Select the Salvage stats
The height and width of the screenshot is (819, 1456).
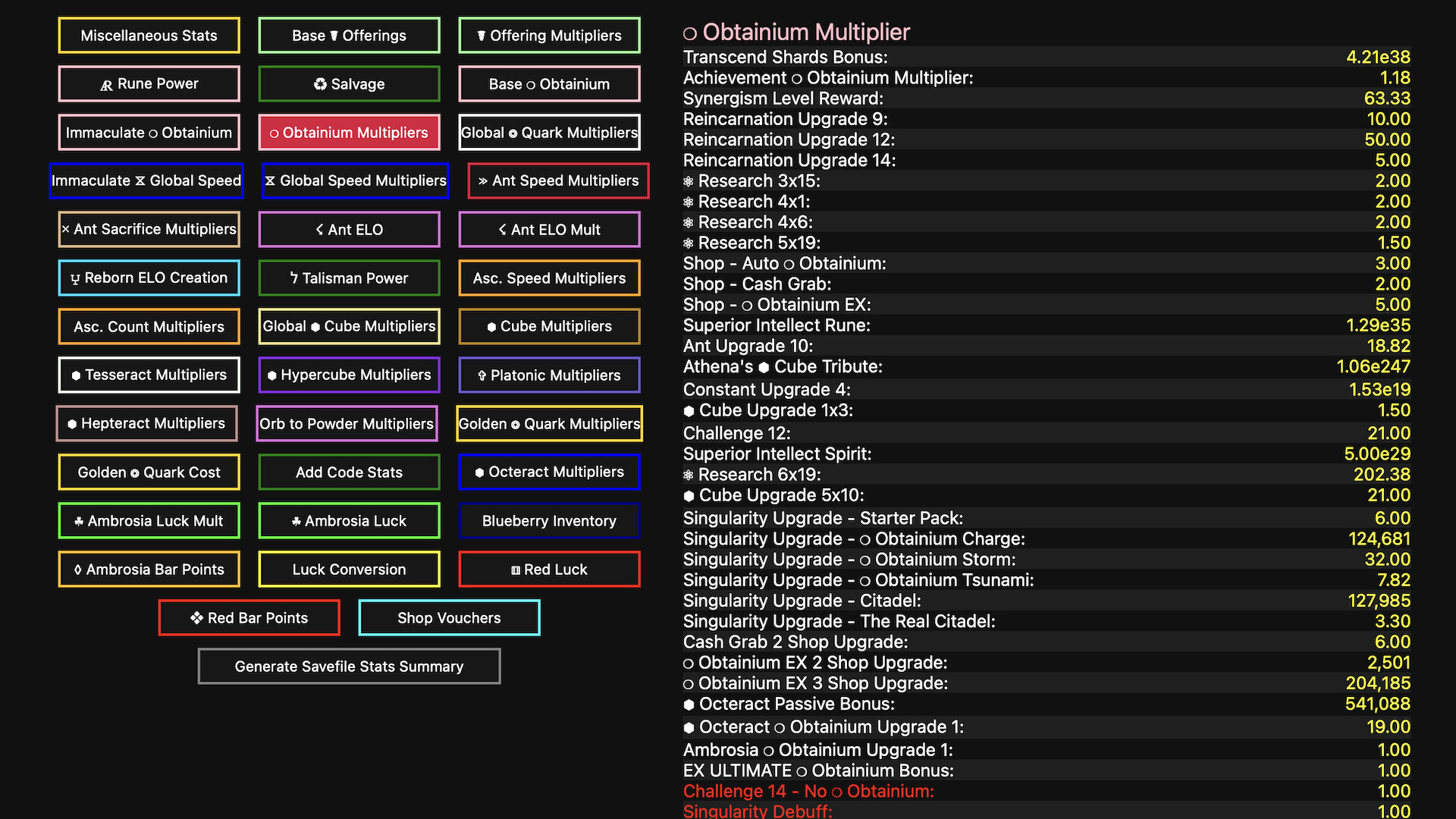[349, 83]
